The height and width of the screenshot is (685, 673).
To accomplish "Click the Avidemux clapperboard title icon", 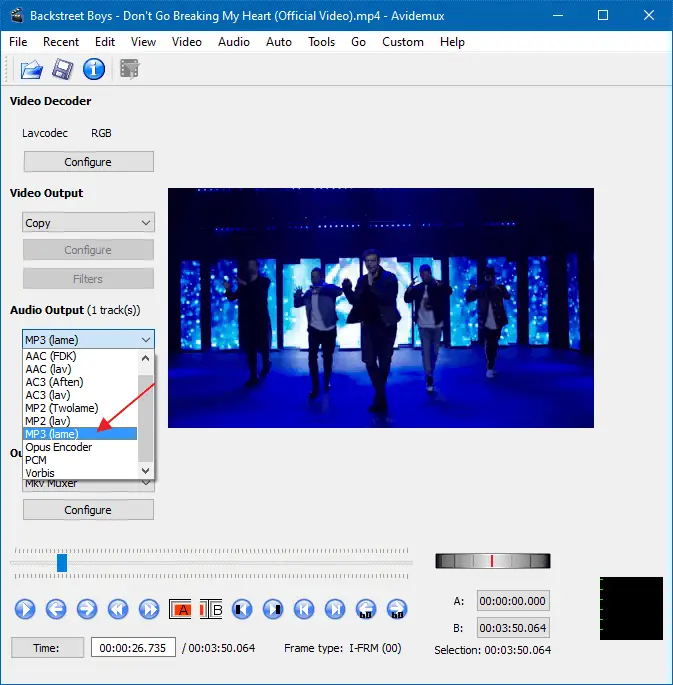I will coord(17,15).
